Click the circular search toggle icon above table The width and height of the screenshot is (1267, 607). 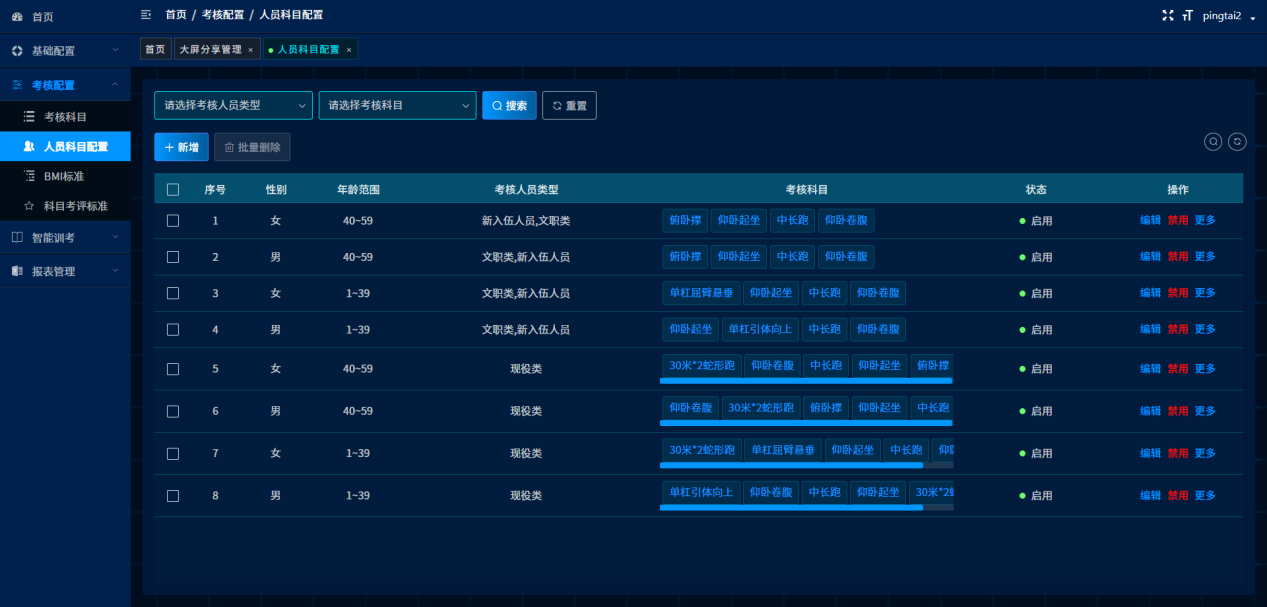coord(1213,142)
